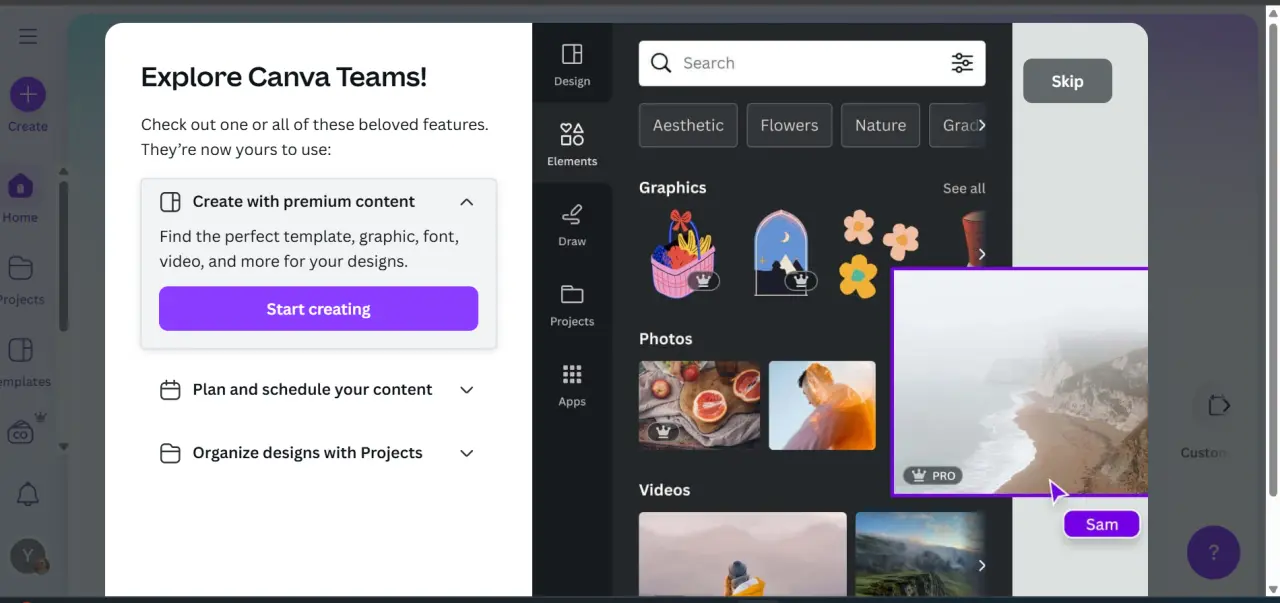The width and height of the screenshot is (1280, 603).
Task: Click the calendar icon beside Plan and schedule
Action: pos(170,390)
